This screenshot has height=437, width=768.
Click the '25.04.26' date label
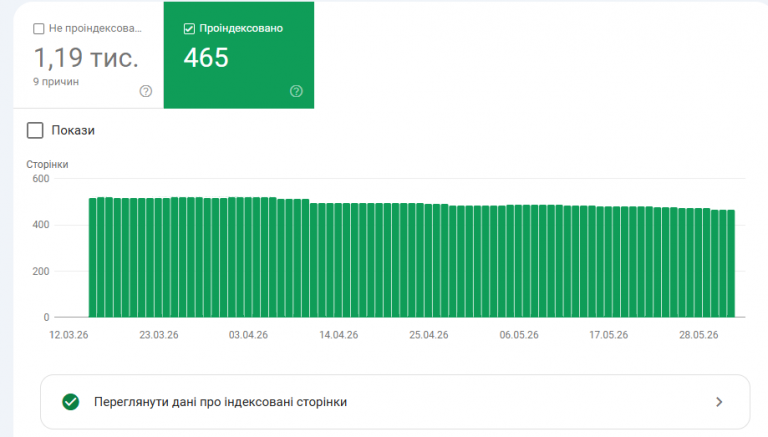coord(429,335)
